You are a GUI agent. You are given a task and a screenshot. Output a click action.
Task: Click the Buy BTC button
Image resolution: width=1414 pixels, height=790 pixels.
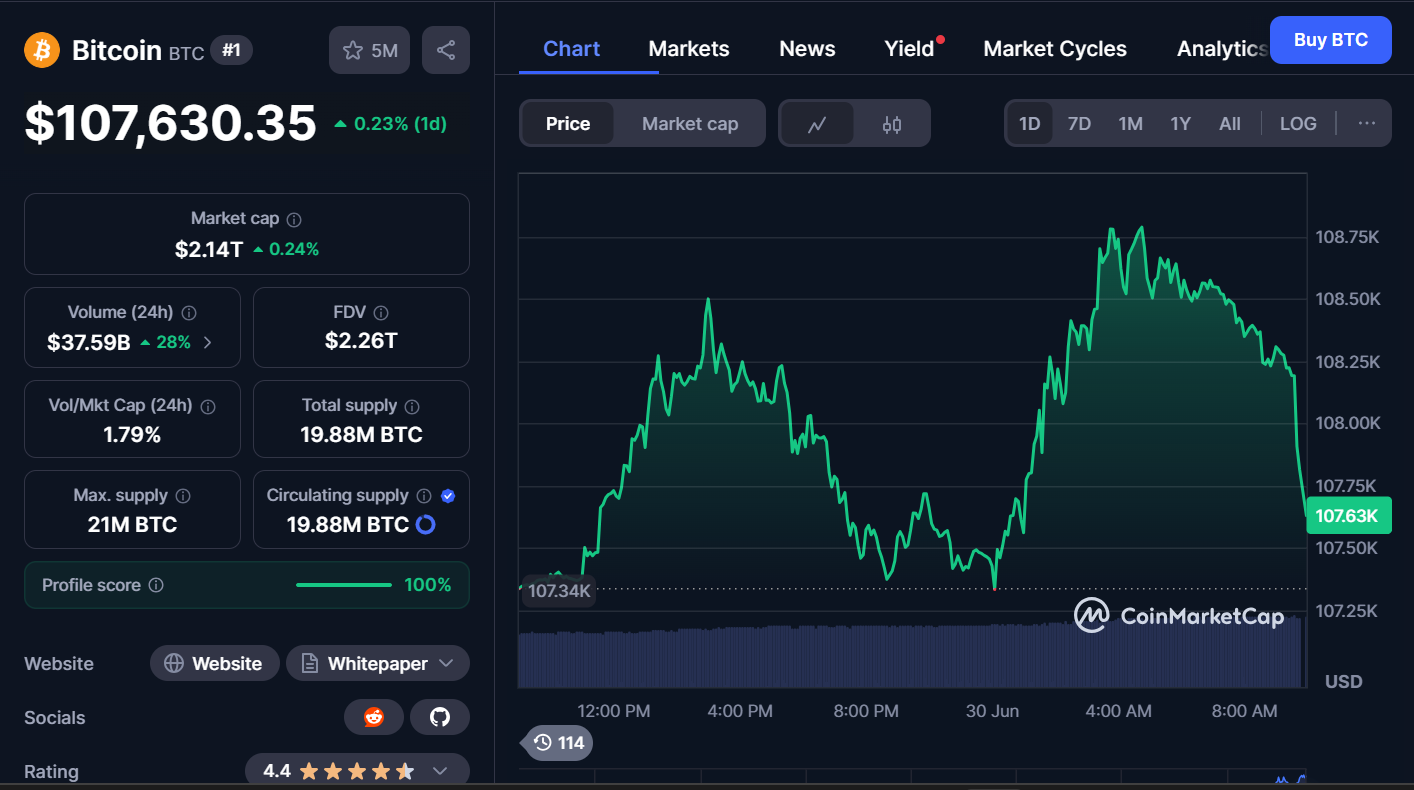tap(1330, 40)
